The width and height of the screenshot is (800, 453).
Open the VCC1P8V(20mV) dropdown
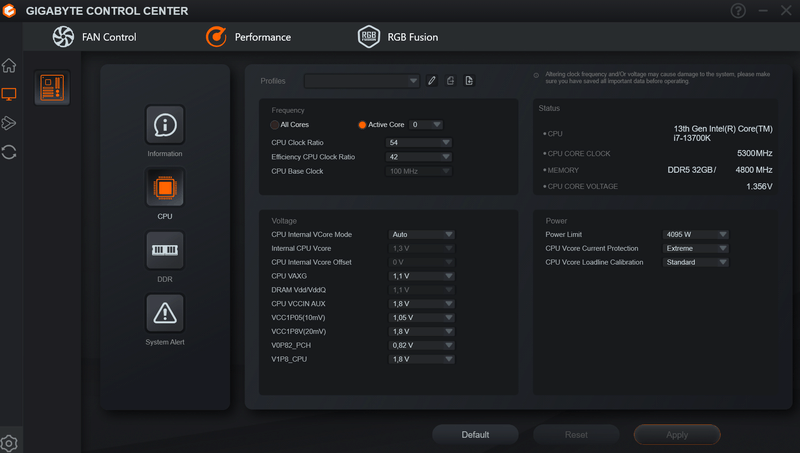point(421,331)
